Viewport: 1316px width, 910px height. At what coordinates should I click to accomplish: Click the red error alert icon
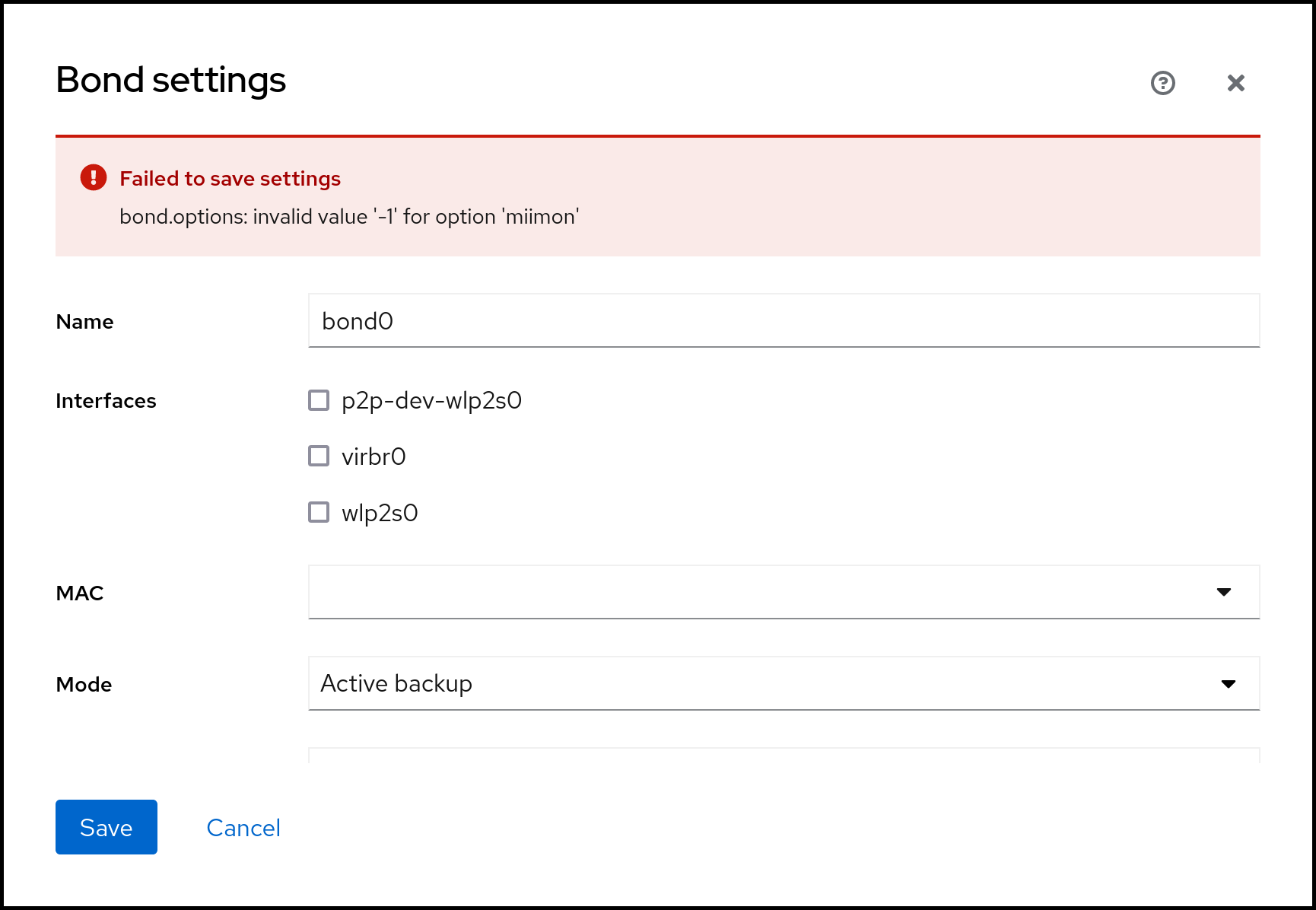click(x=94, y=178)
